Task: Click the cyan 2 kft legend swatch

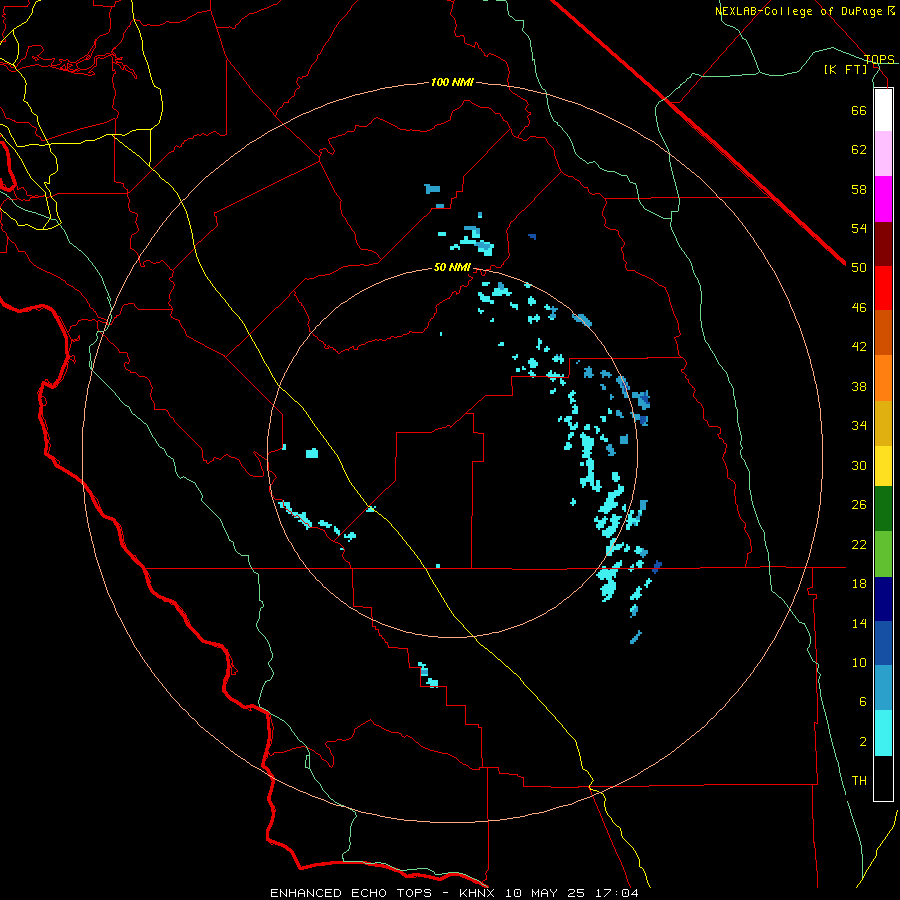Action: click(883, 733)
